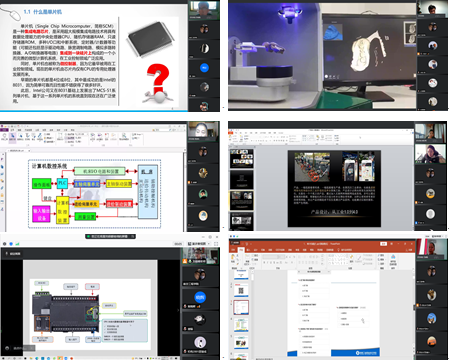Viewport: 449px width, 360px height.
Task: Select the third slide thumbnail in PowerPoint panel
Action: click(x=241, y=307)
